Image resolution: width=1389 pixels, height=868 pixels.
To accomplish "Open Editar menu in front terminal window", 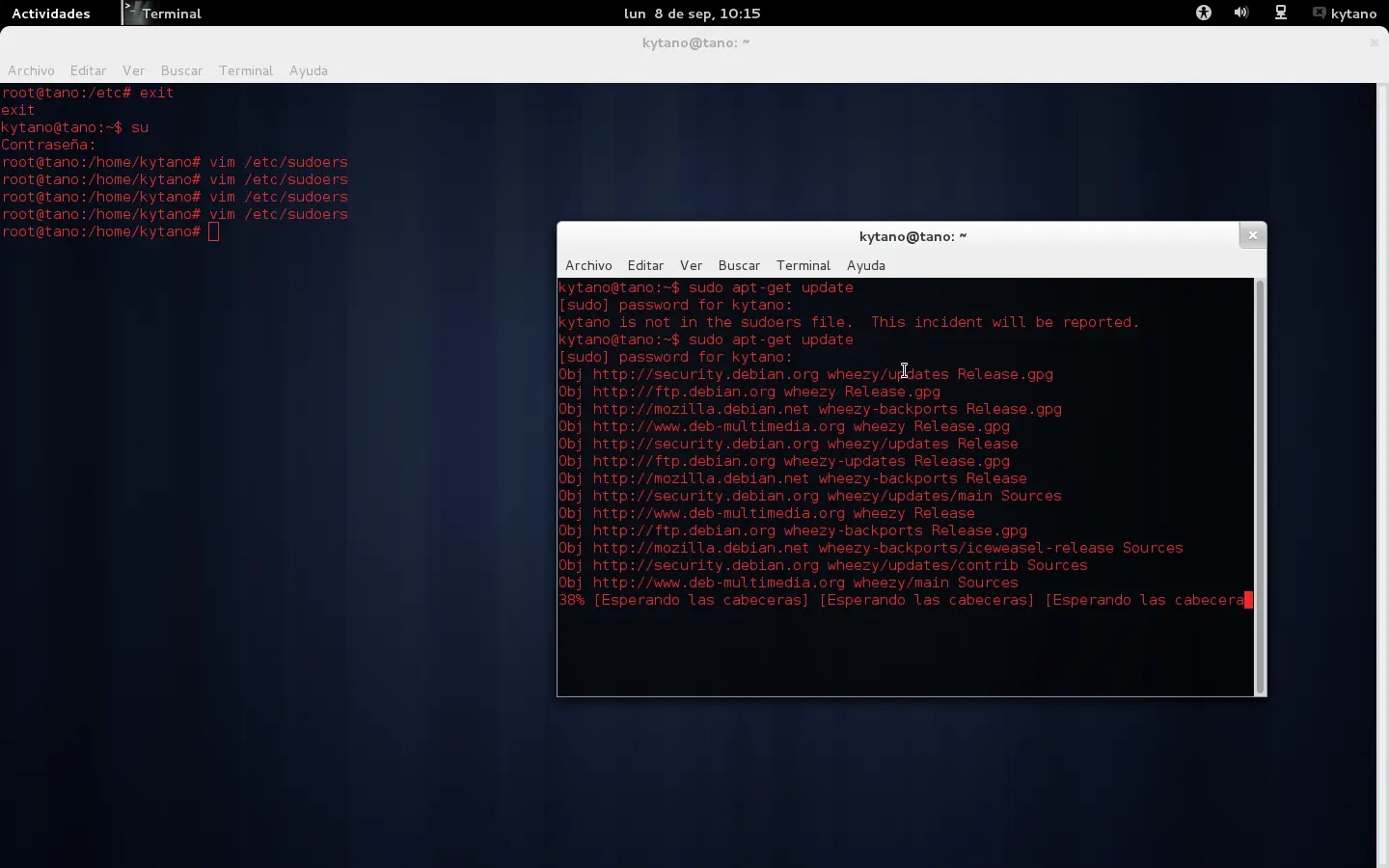I will click(x=645, y=265).
